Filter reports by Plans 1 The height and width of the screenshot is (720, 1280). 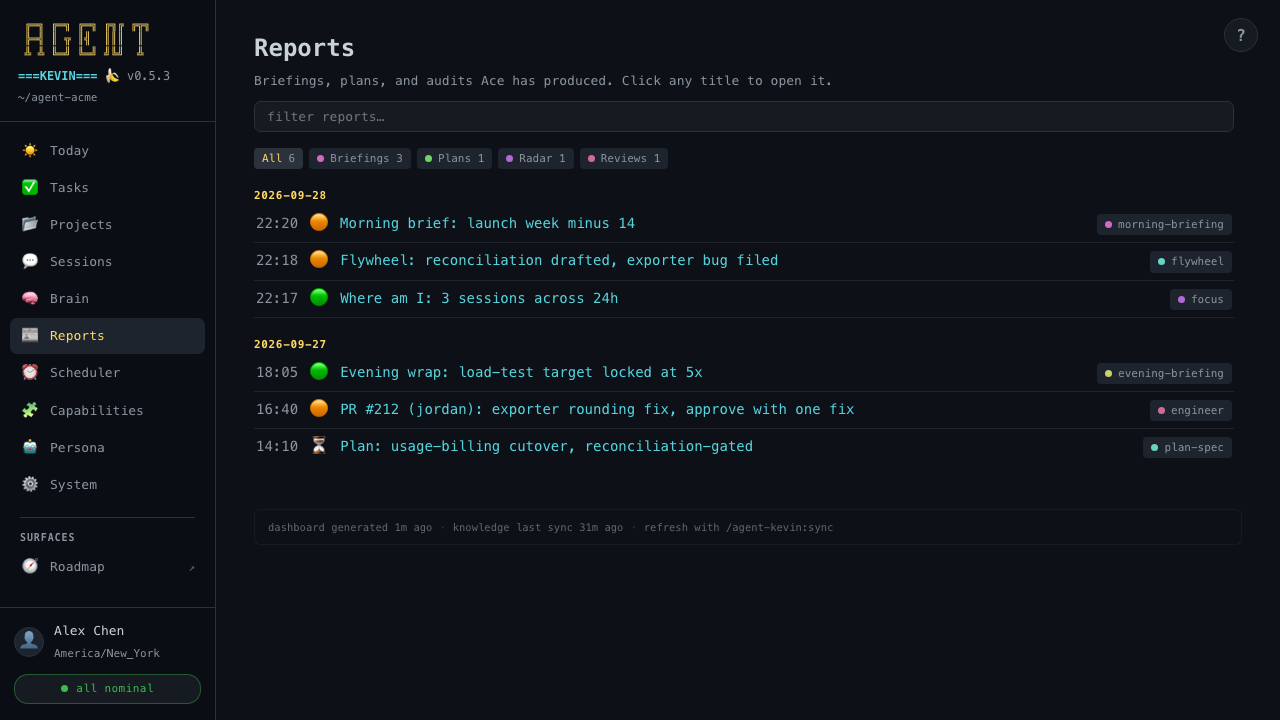pyautogui.click(x=454, y=158)
